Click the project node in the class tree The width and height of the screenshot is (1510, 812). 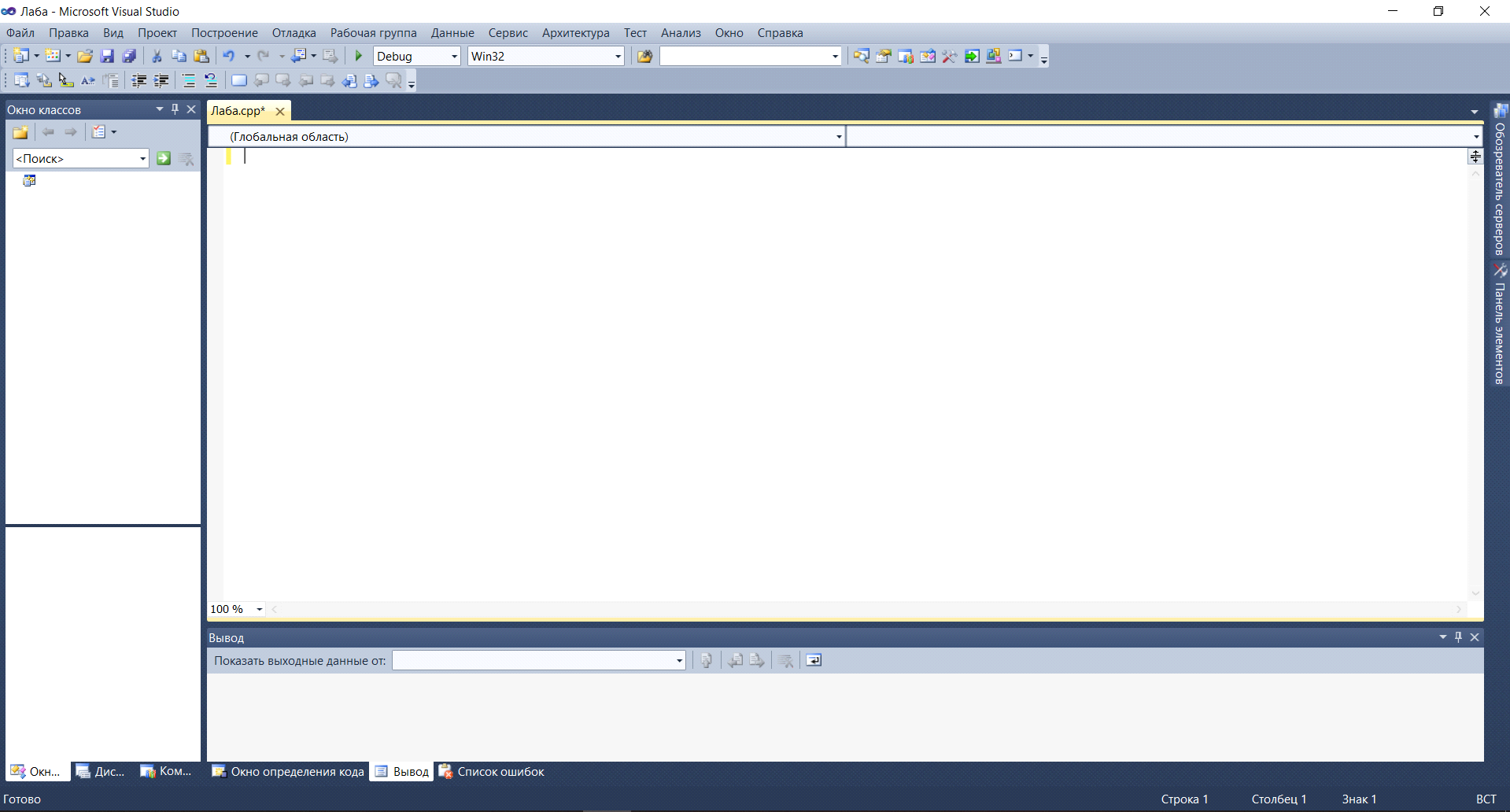pyautogui.click(x=29, y=180)
